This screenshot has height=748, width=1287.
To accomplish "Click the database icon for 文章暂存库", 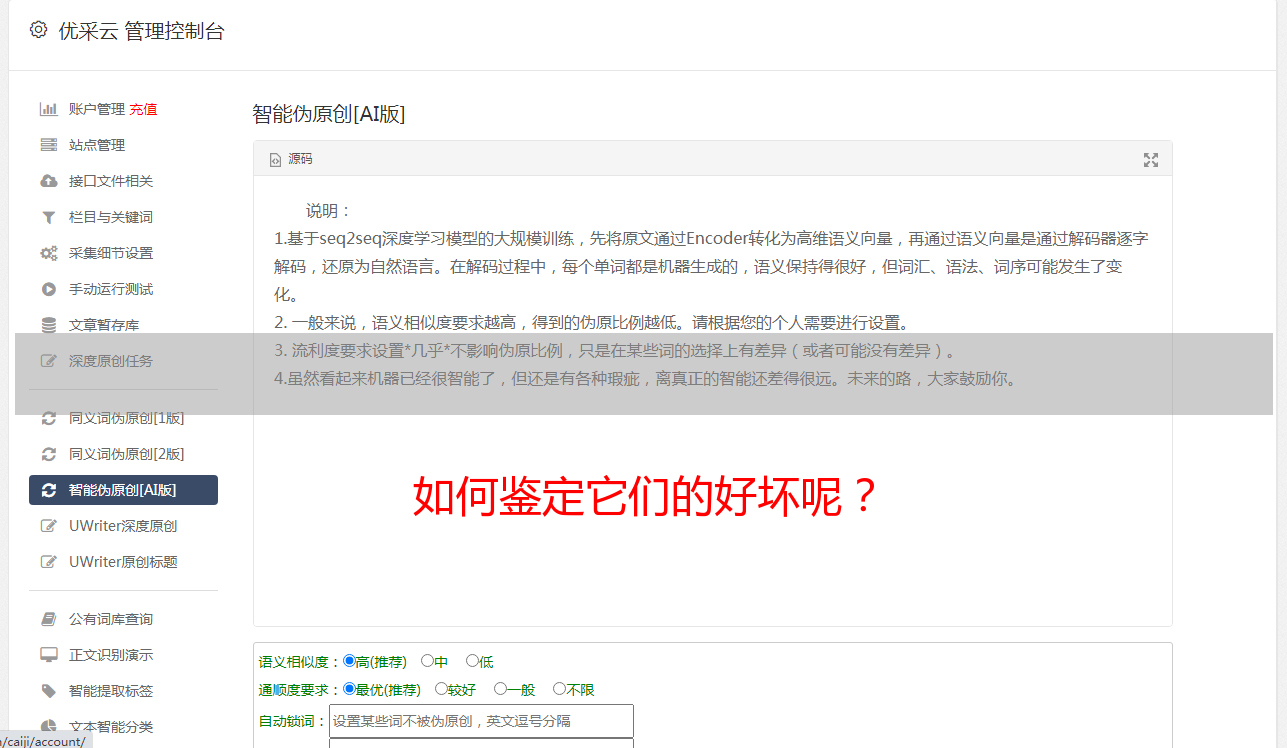I will click(x=48, y=325).
